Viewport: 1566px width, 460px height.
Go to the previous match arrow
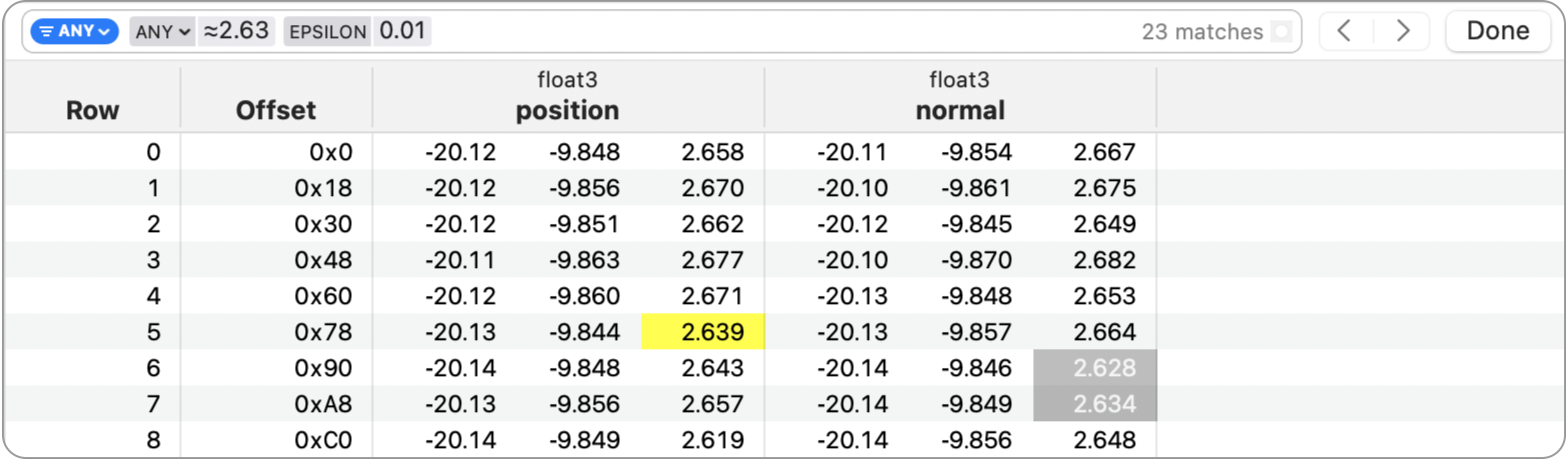[x=1345, y=31]
